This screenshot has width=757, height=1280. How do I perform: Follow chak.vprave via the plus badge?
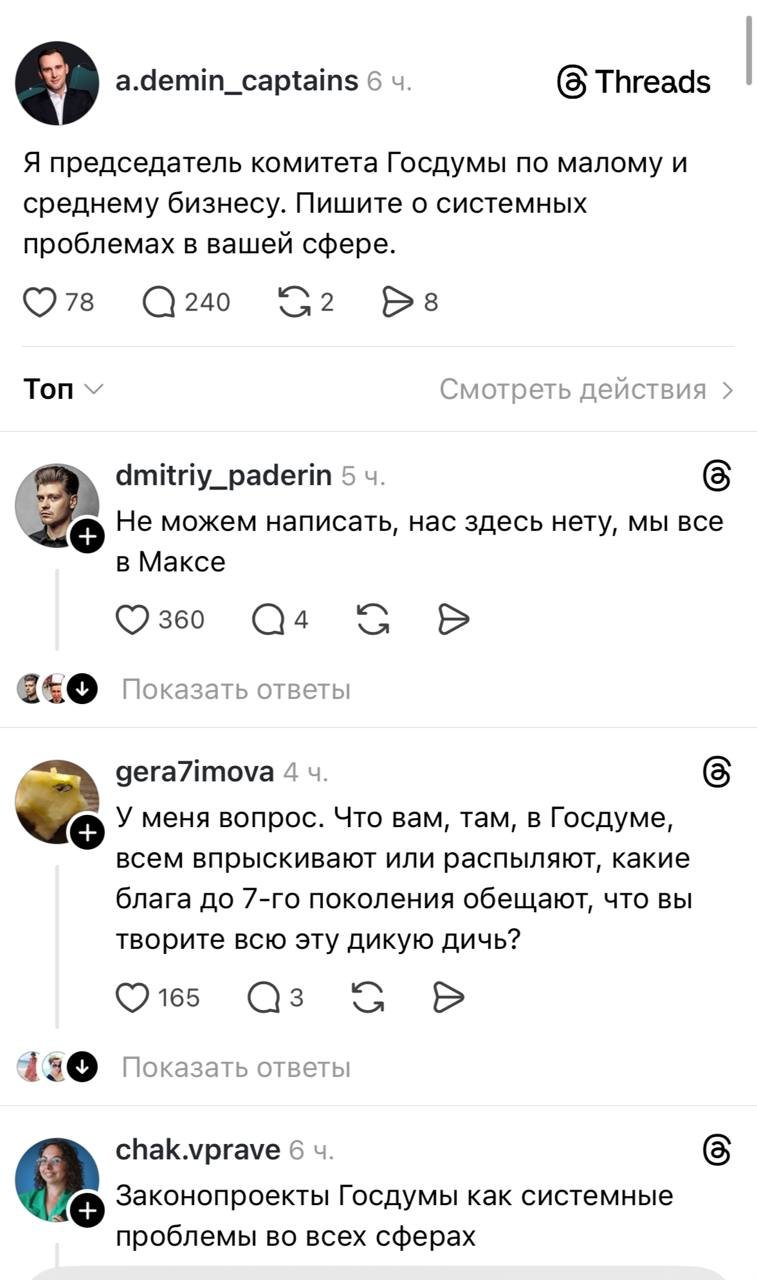88,1211
